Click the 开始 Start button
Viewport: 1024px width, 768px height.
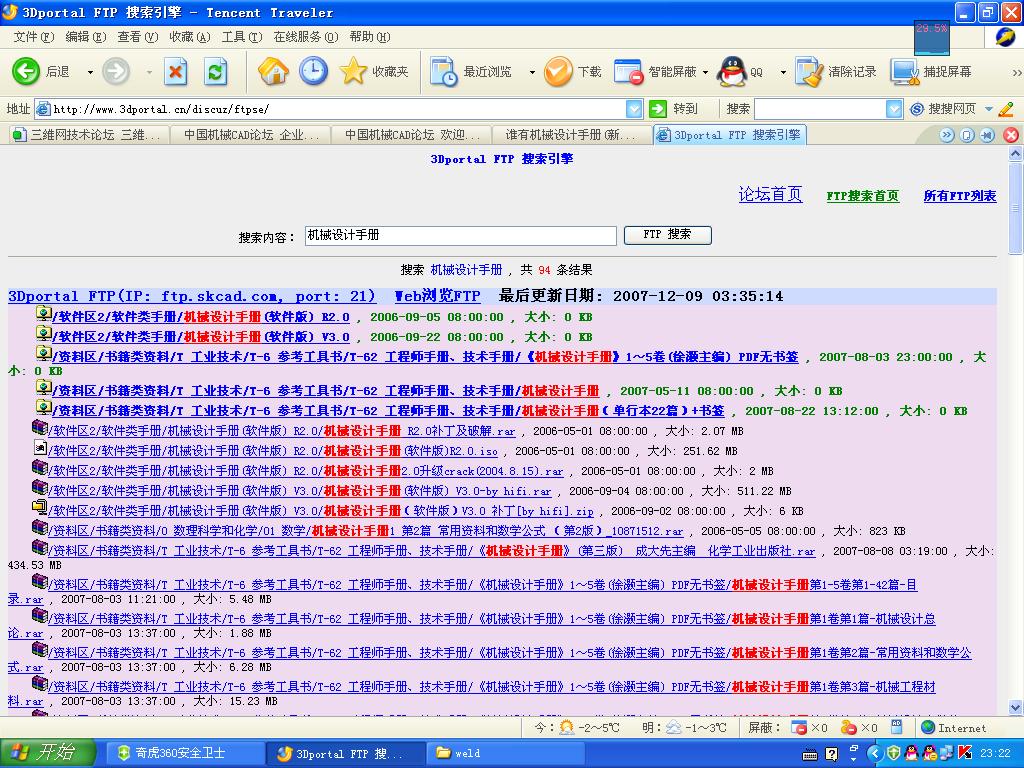[47, 753]
